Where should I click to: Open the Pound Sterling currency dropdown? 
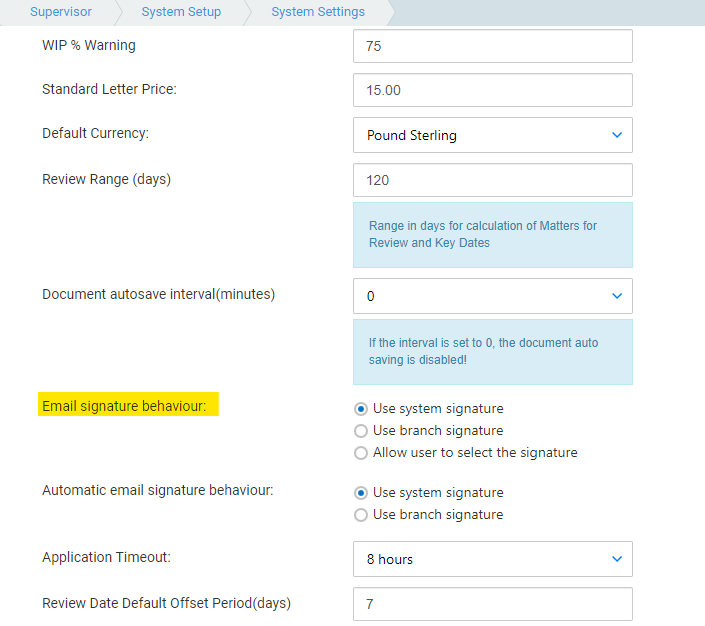tap(493, 135)
